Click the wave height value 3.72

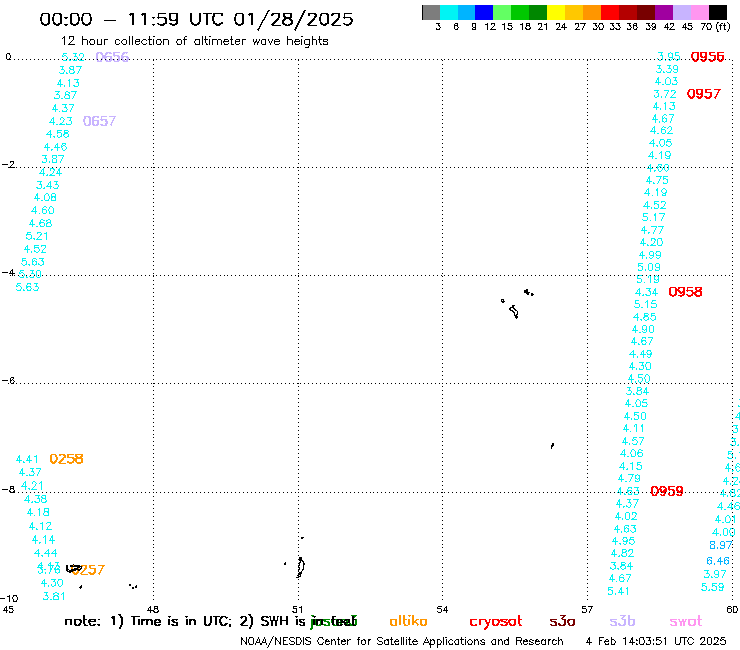[665, 94]
